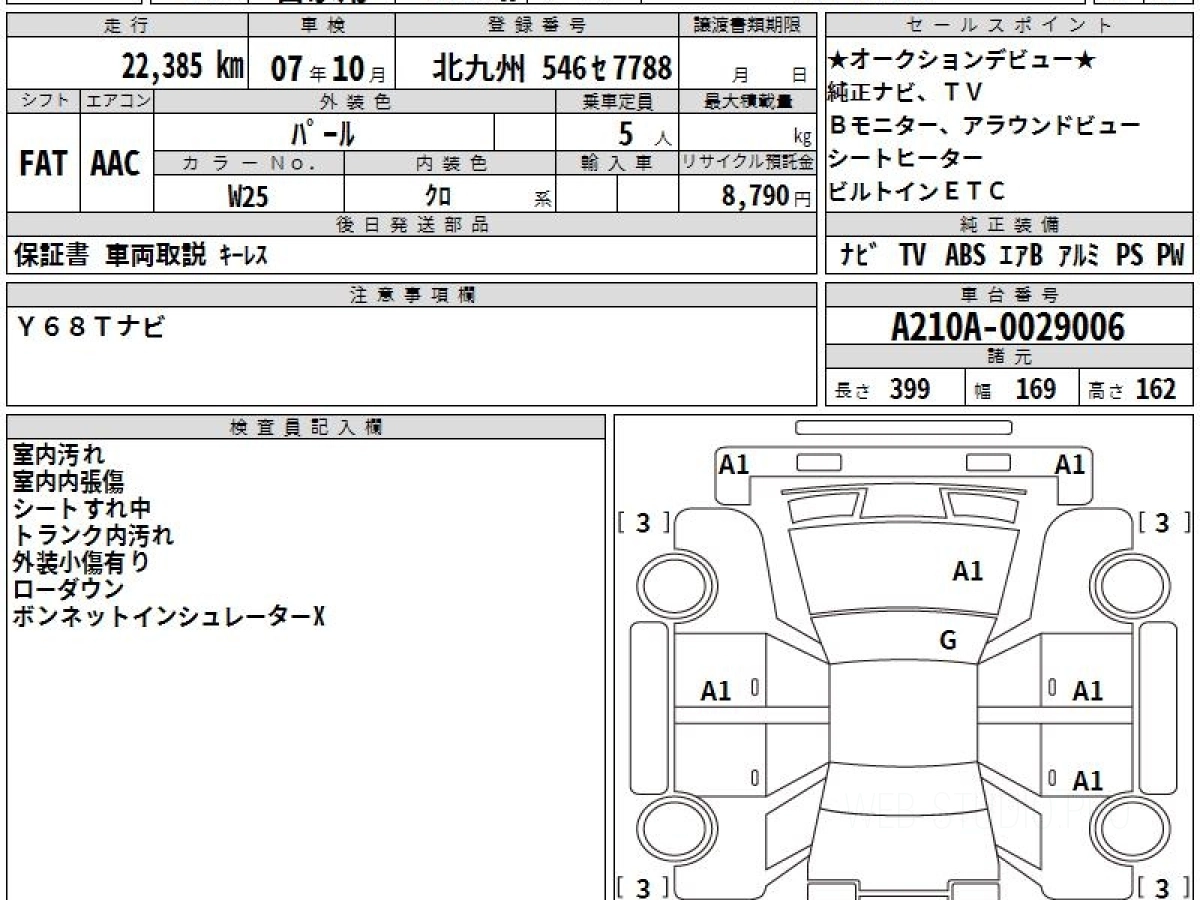Viewport: 1200px width, 900px height.
Task: Select the length value 399
Action: click(x=910, y=389)
